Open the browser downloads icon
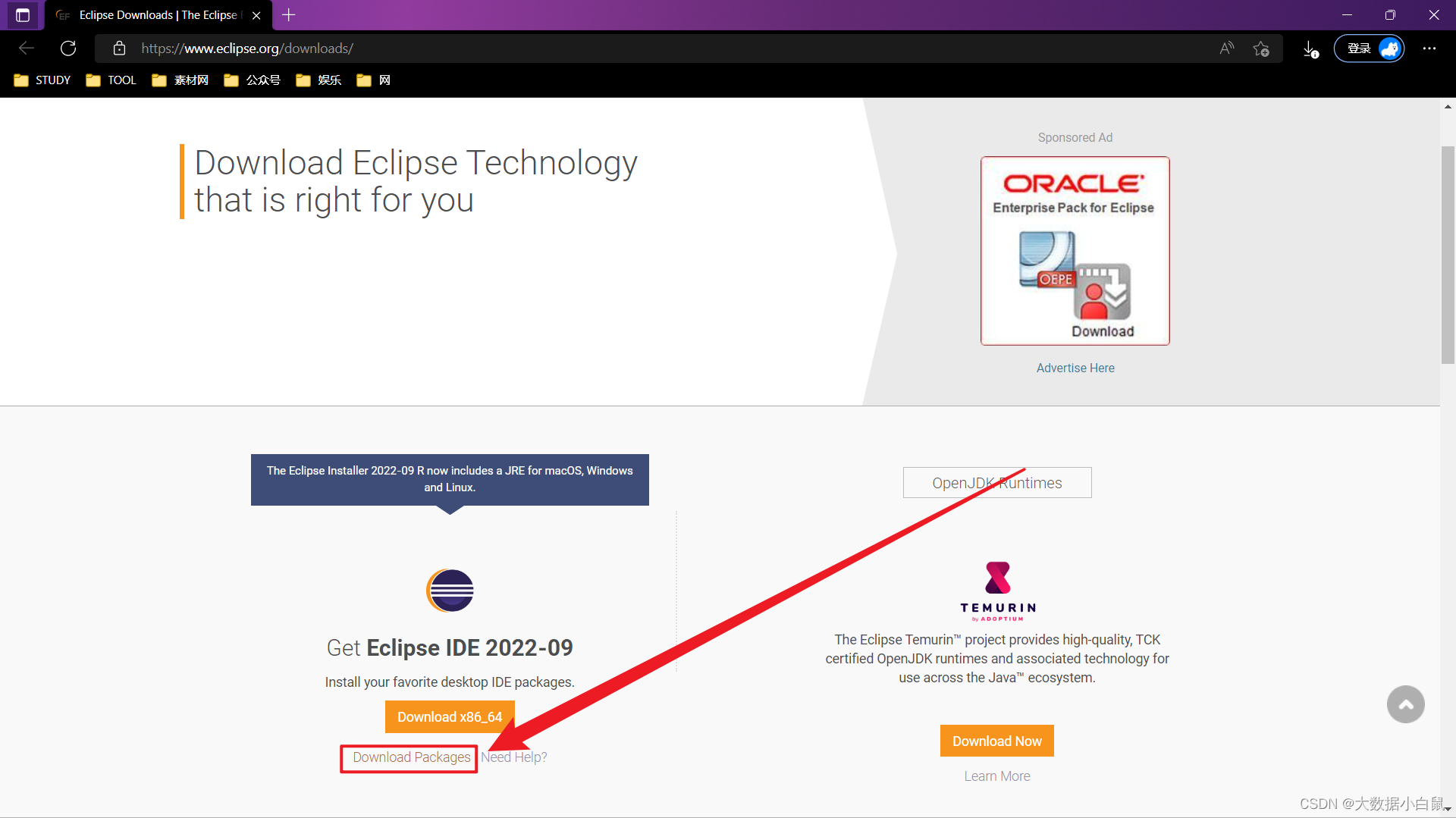The height and width of the screenshot is (818, 1456). tap(1310, 49)
